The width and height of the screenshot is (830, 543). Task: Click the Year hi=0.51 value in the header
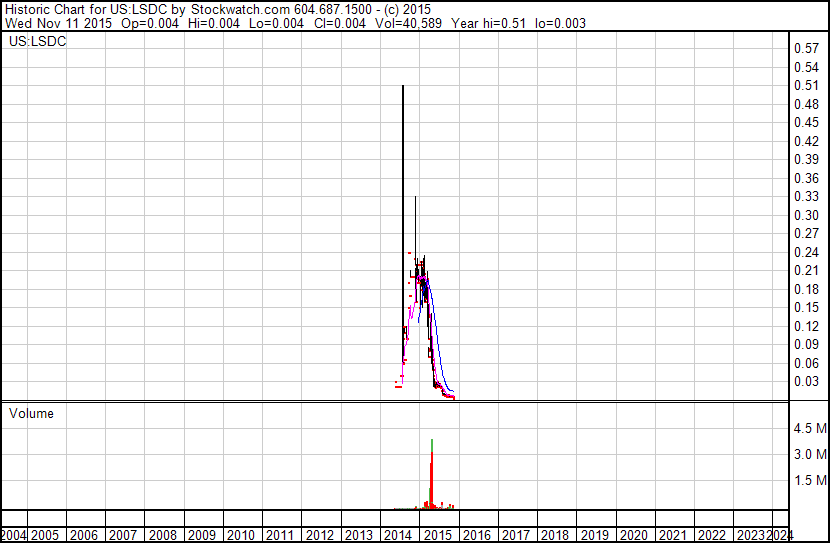click(489, 23)
